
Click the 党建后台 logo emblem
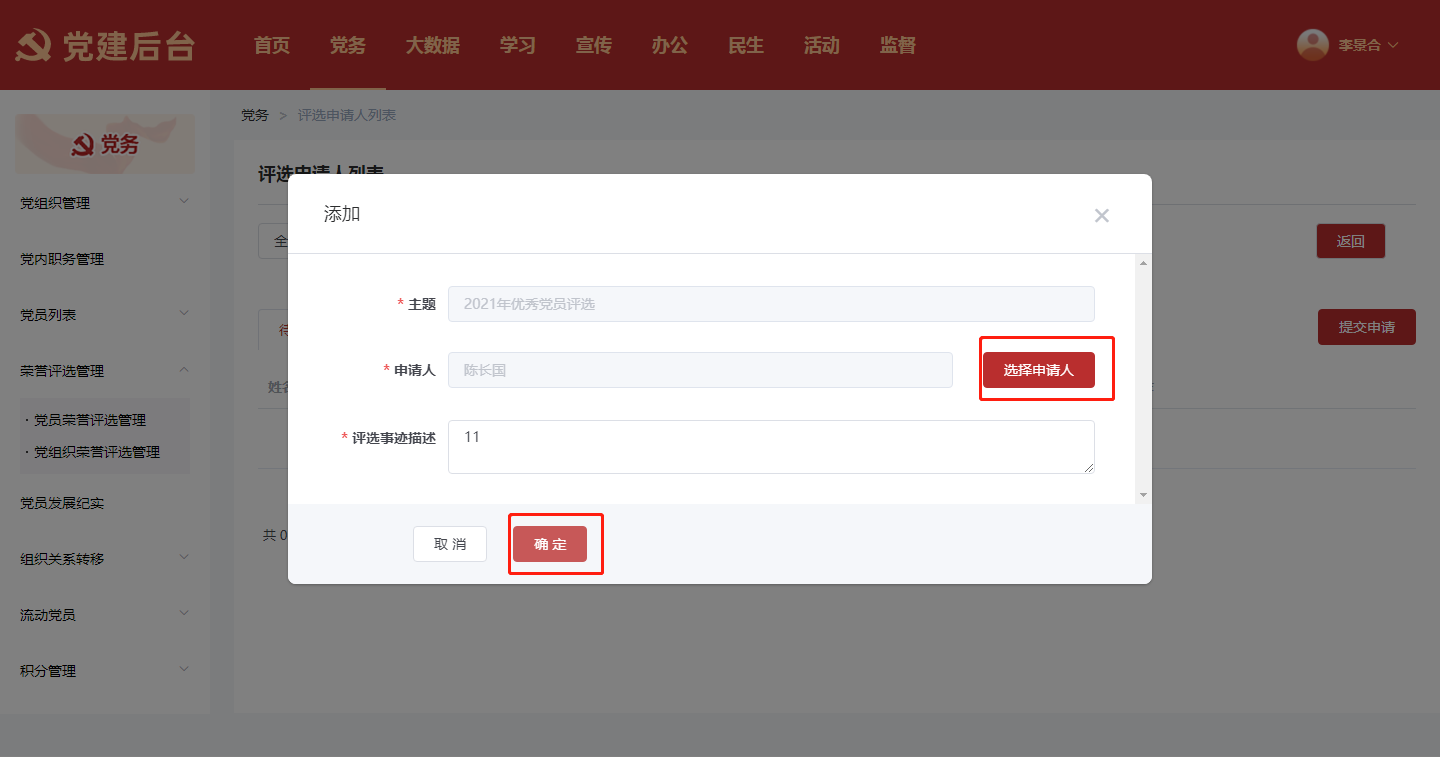pos(33,46)
